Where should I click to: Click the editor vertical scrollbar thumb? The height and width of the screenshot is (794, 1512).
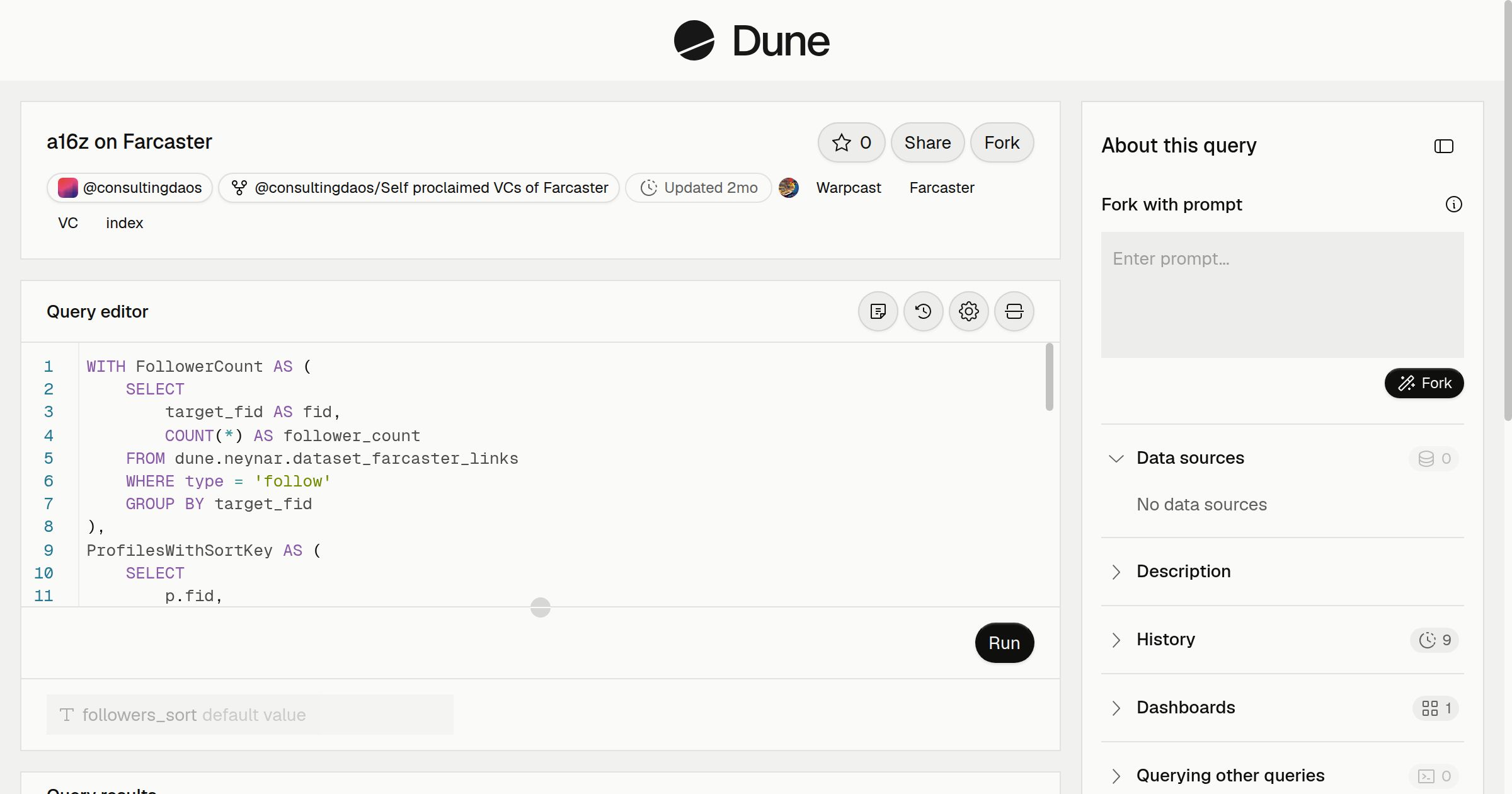[x=1050, y=377]
